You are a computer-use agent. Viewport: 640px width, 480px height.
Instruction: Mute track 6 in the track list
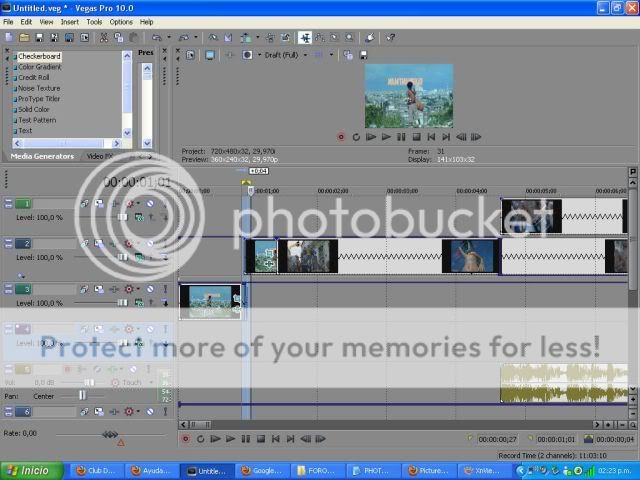[x=150, y=411]
